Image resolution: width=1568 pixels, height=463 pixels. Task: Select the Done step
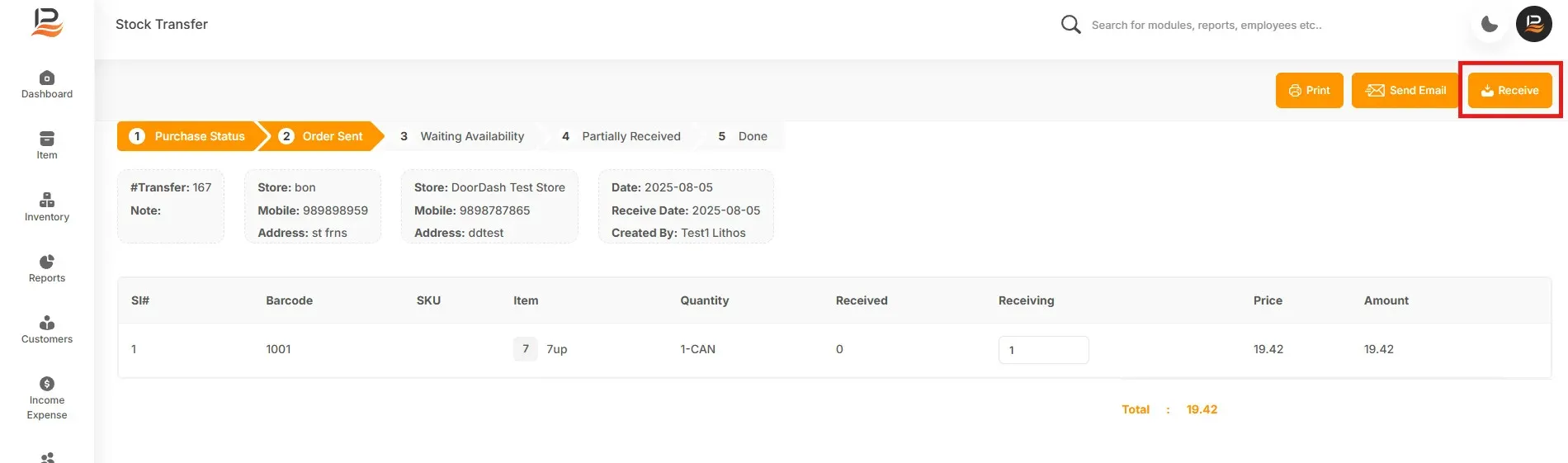[743, 136]
